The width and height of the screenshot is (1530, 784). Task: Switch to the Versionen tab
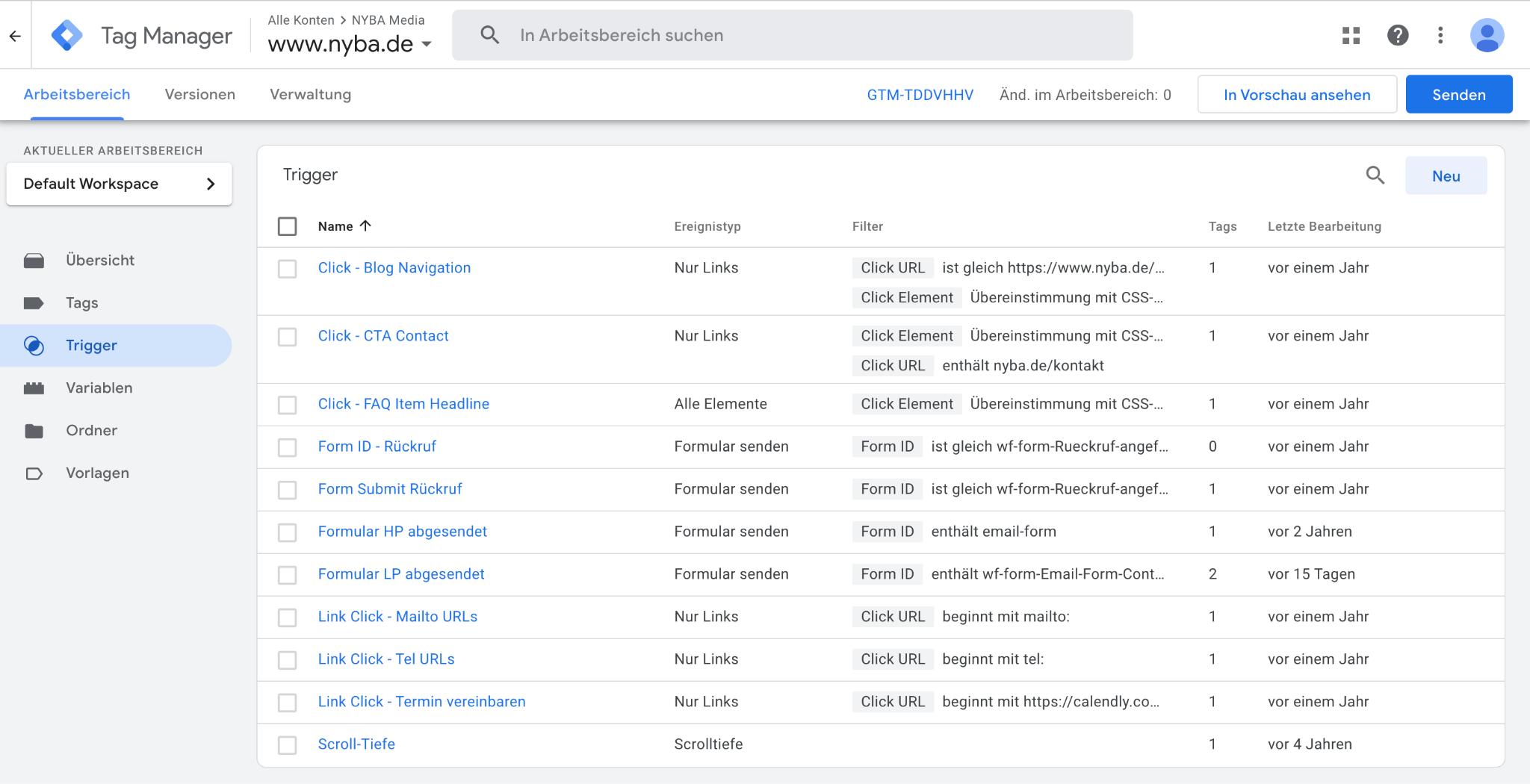[x=199, y=95]
